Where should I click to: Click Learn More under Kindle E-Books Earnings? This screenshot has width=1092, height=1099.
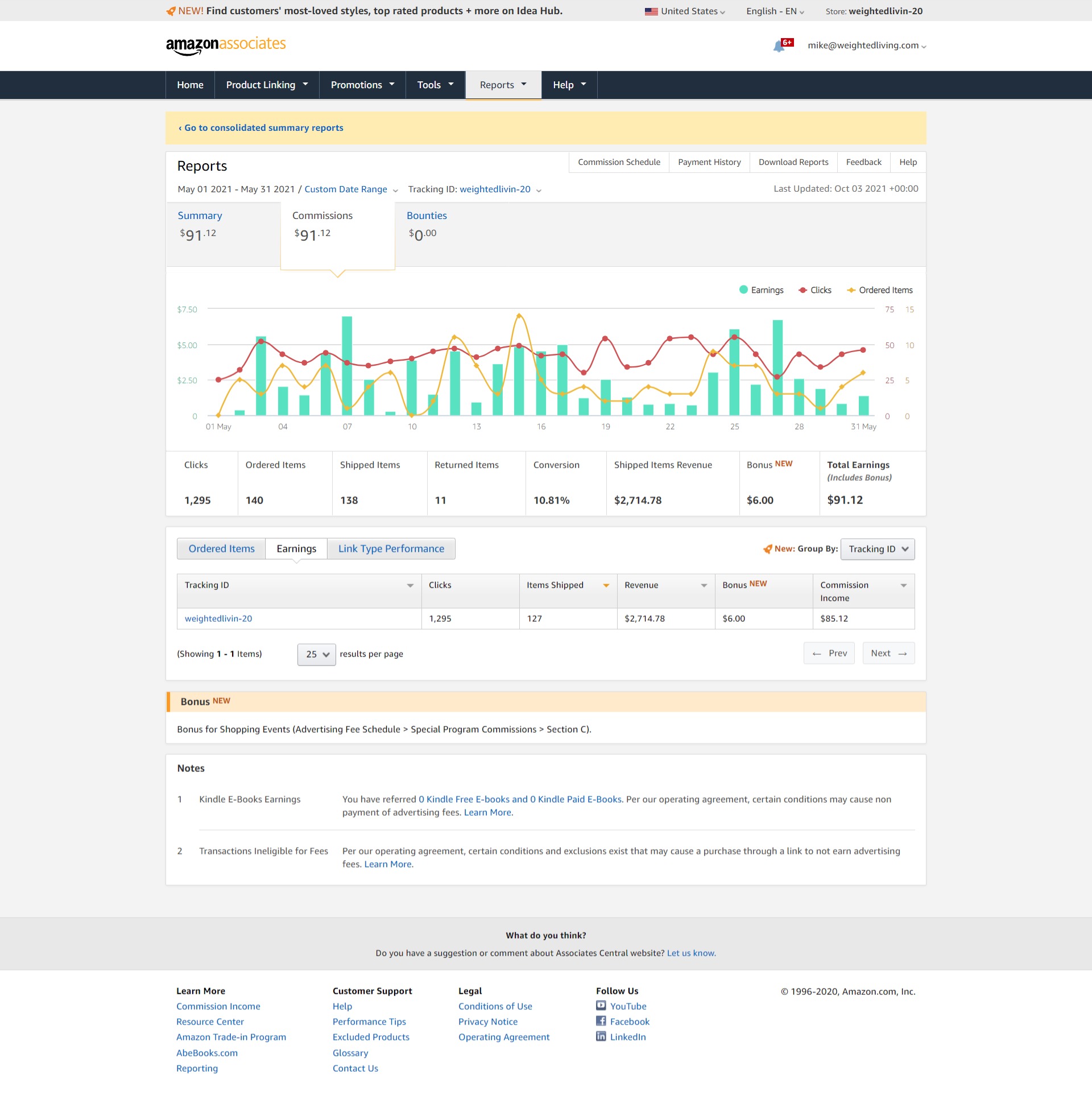(487, 813)
